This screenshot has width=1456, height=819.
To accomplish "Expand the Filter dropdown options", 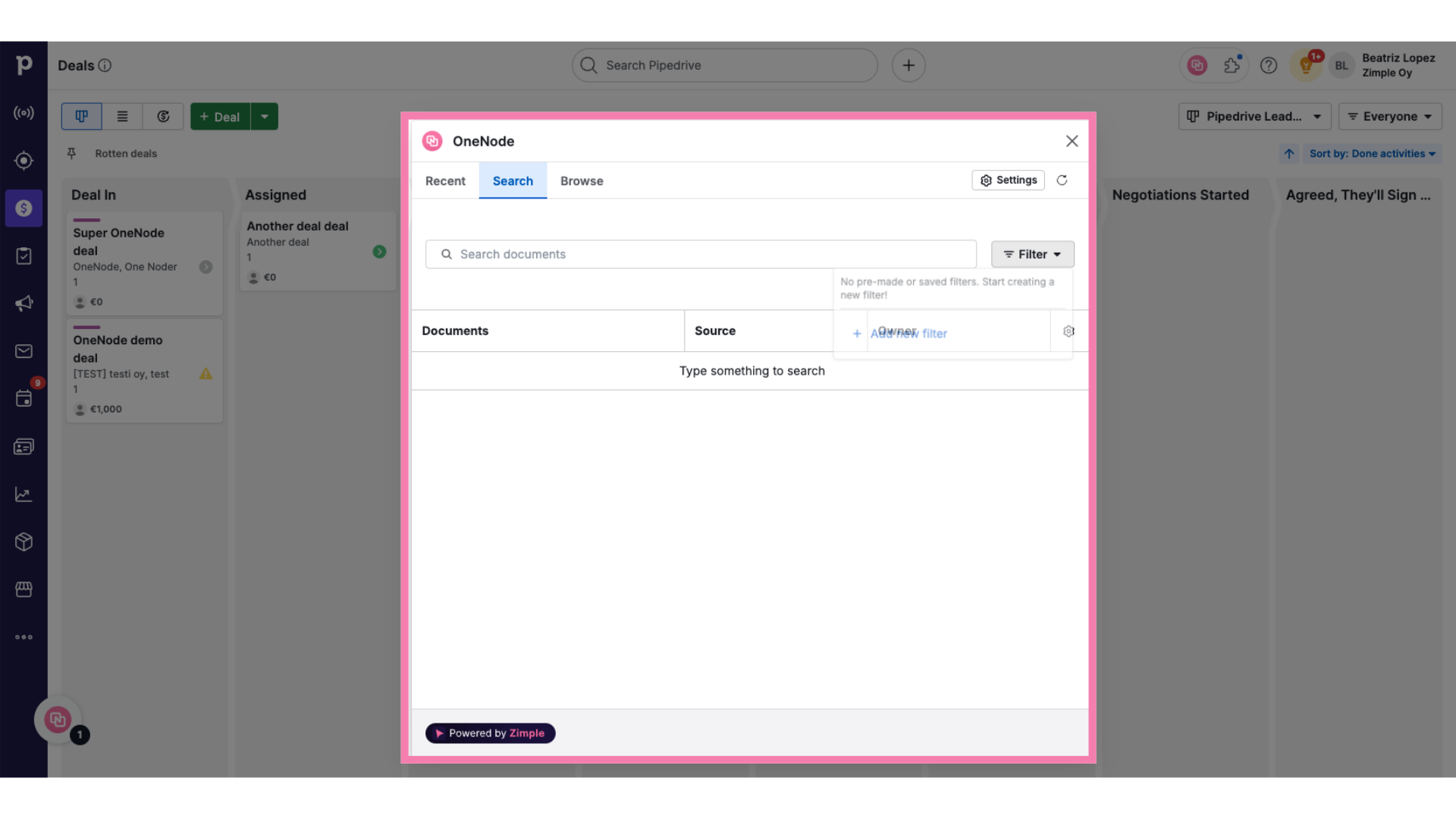I will click(1032, 253).
